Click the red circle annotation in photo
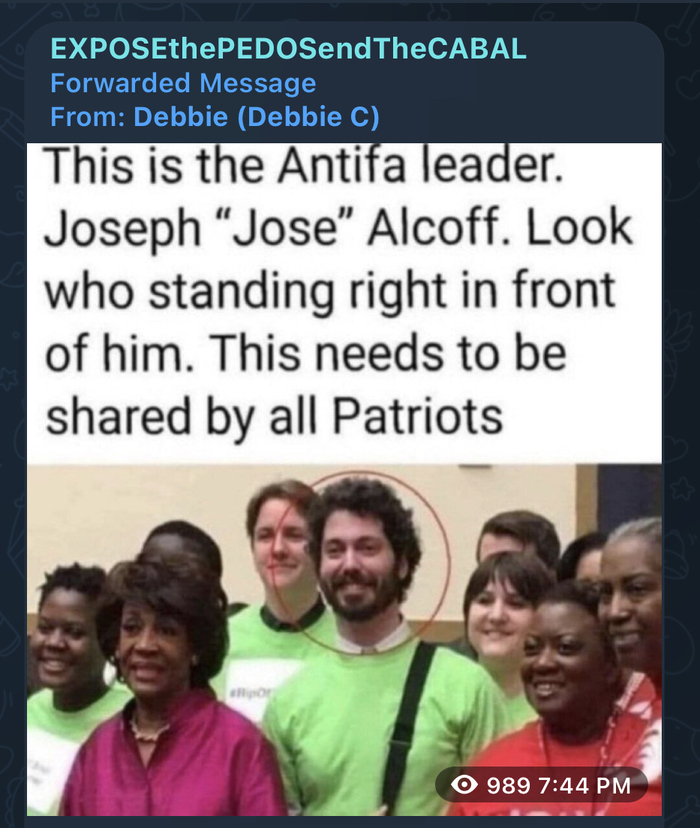The height and width of the screenshot is (828, 700). tap(359, 562)
